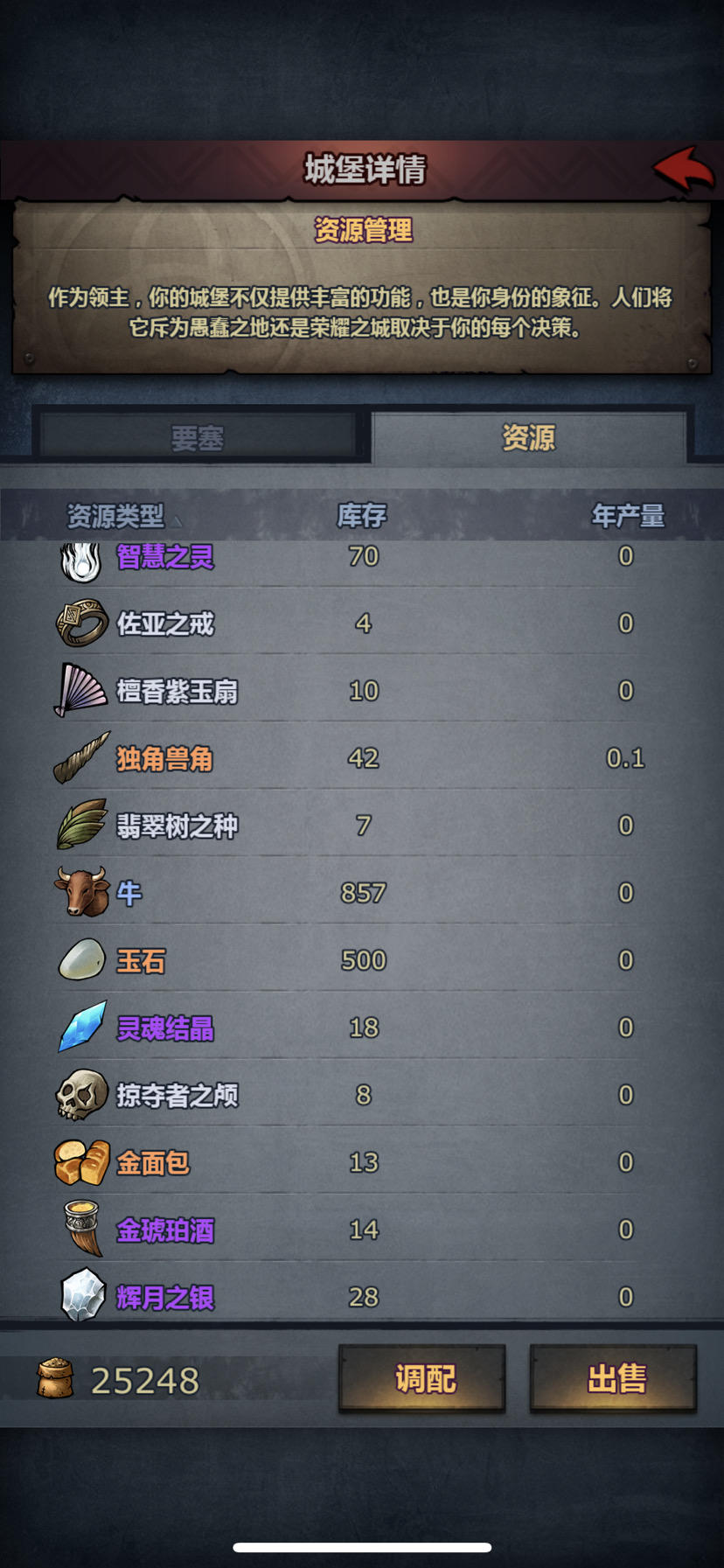
Task: Open the 资源 tab
Action: [529, 436]
